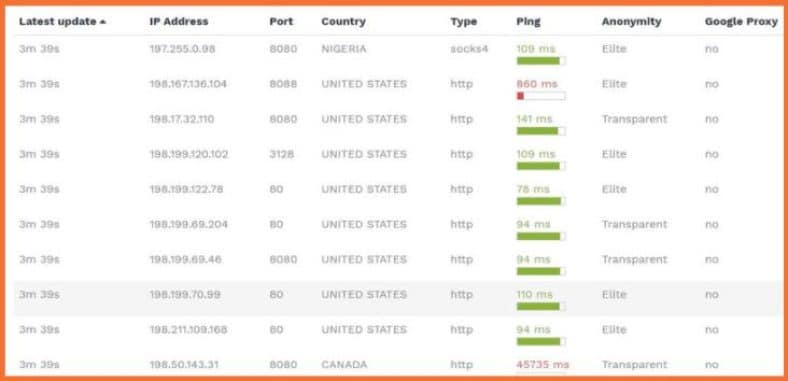Screen dimensions: 788x381
Task: Click port 3128 cell
Action: 281,154
